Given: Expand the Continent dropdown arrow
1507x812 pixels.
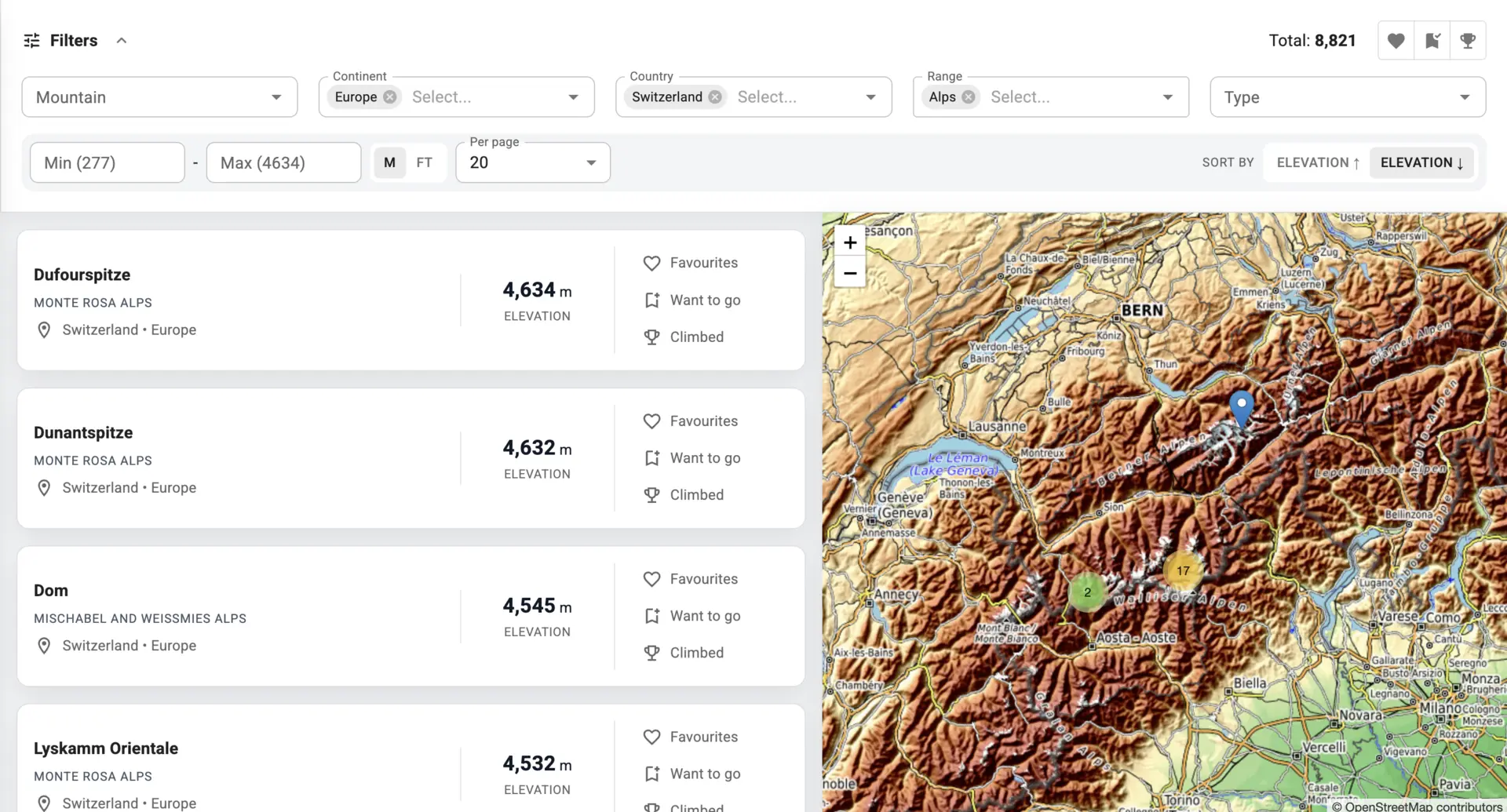Looking at the screenshot, I should tap(574, 97).
